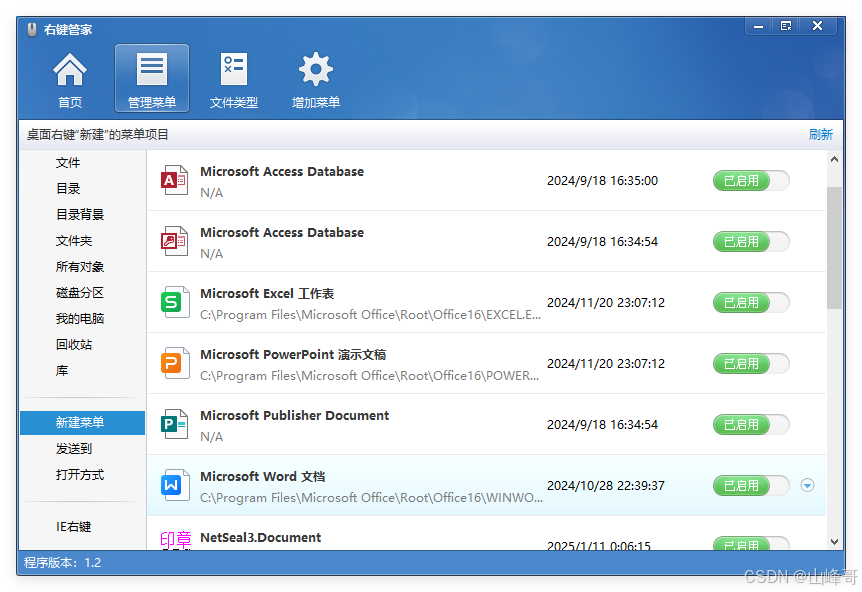Click the Word path ending WINWO...
Screen dimensions: 862x592
[x=371, y=498]
